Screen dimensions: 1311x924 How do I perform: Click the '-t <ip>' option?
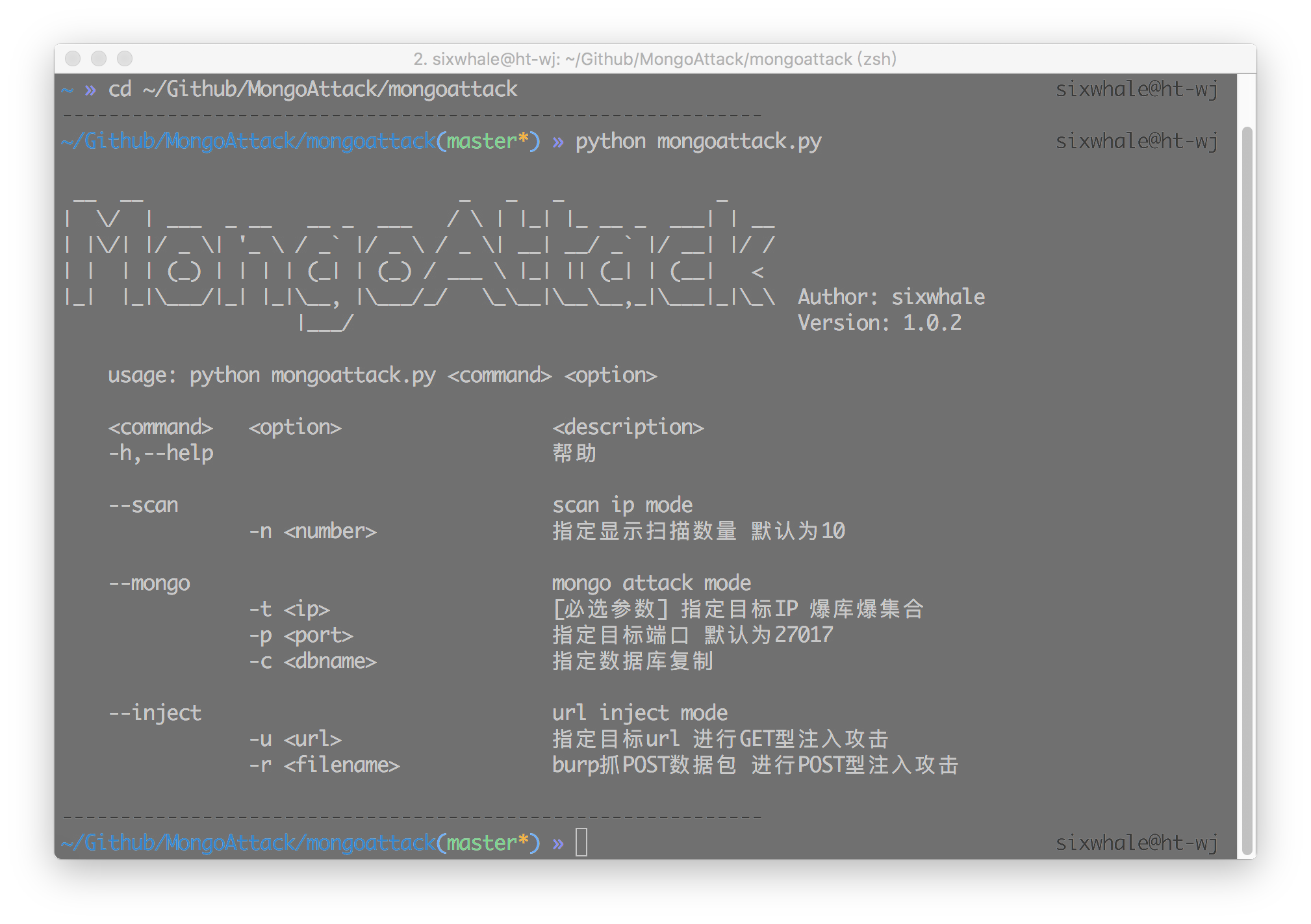(x=289, y=609)
